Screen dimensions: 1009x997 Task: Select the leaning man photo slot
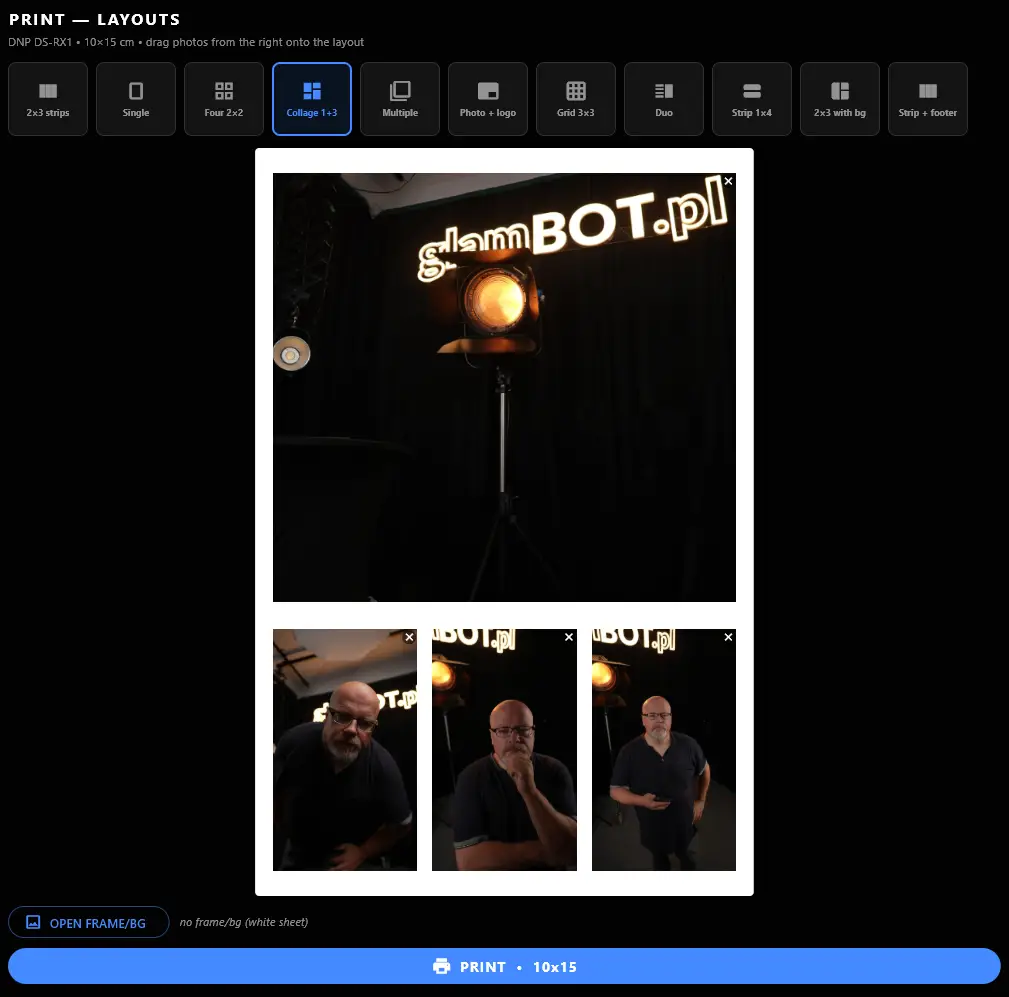345,750
